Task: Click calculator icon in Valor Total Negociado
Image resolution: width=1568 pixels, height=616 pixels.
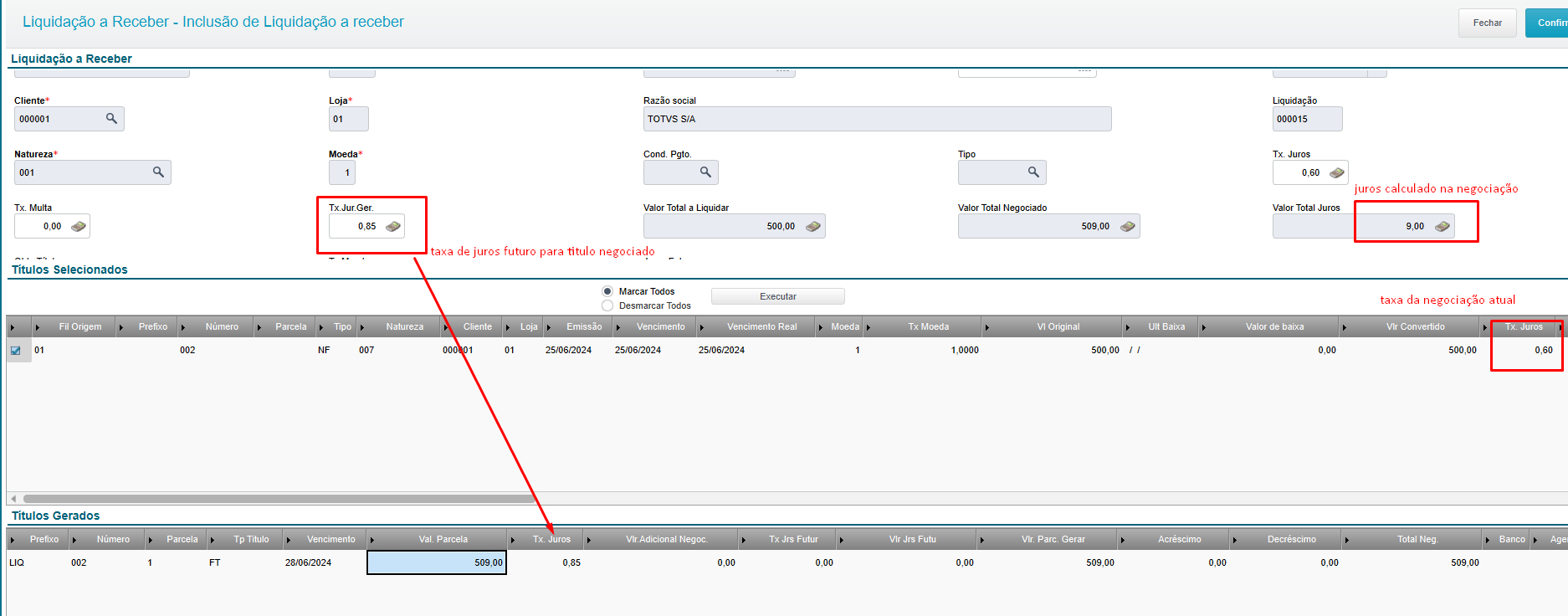Action: [1127, 227]
